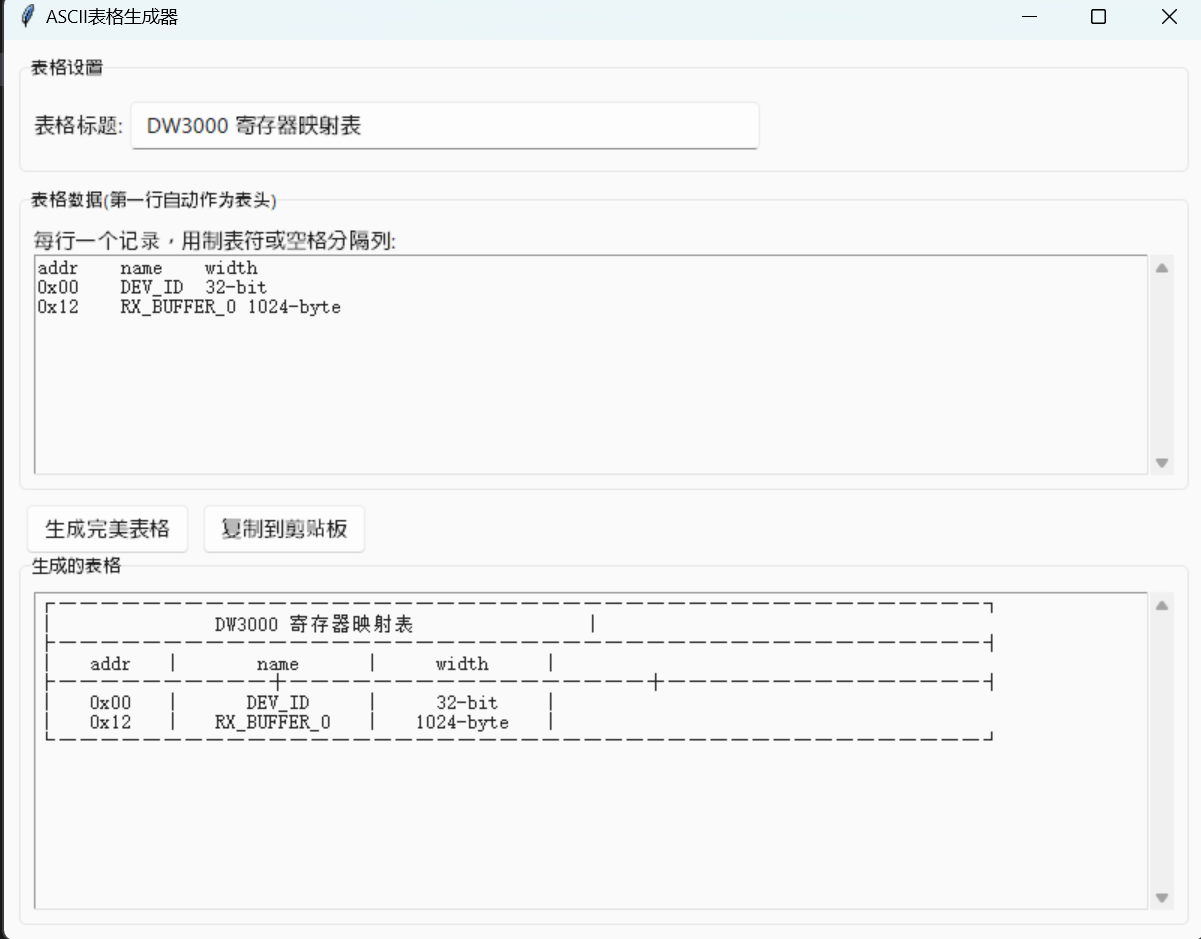Place cursor on the 0x00 DEV_ID input line
The image size is (1201, 939).
pos(152,288)
